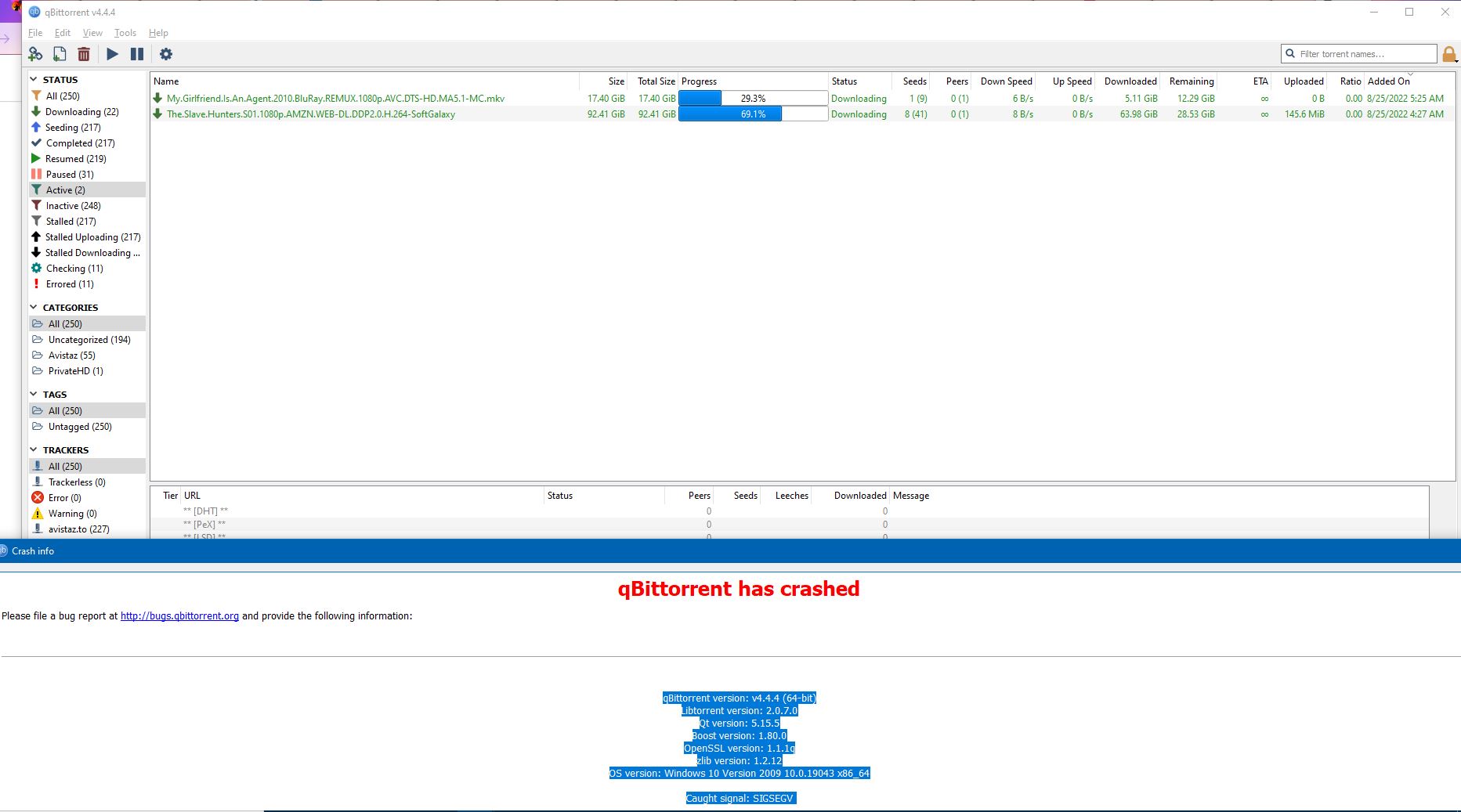Collapse the CATEGORIES section
This screenshot has width=1461, height=812.
coord(34,307)
